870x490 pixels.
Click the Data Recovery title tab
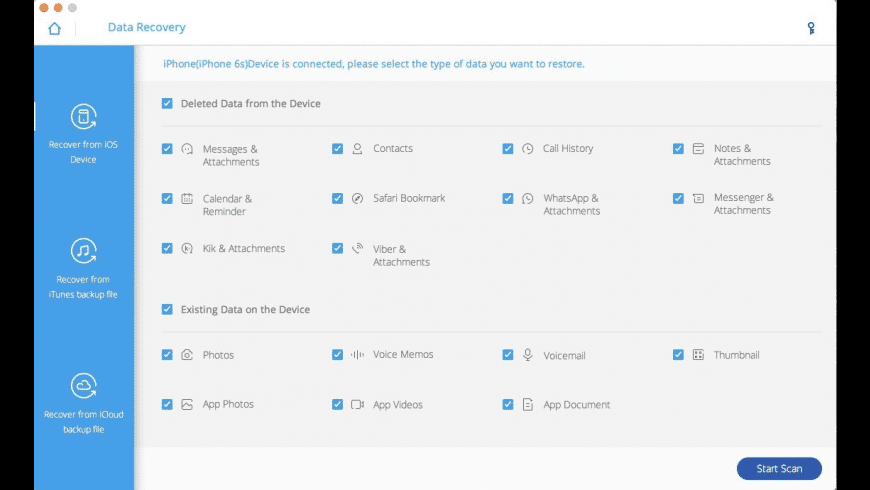click(x=146, y=28)
